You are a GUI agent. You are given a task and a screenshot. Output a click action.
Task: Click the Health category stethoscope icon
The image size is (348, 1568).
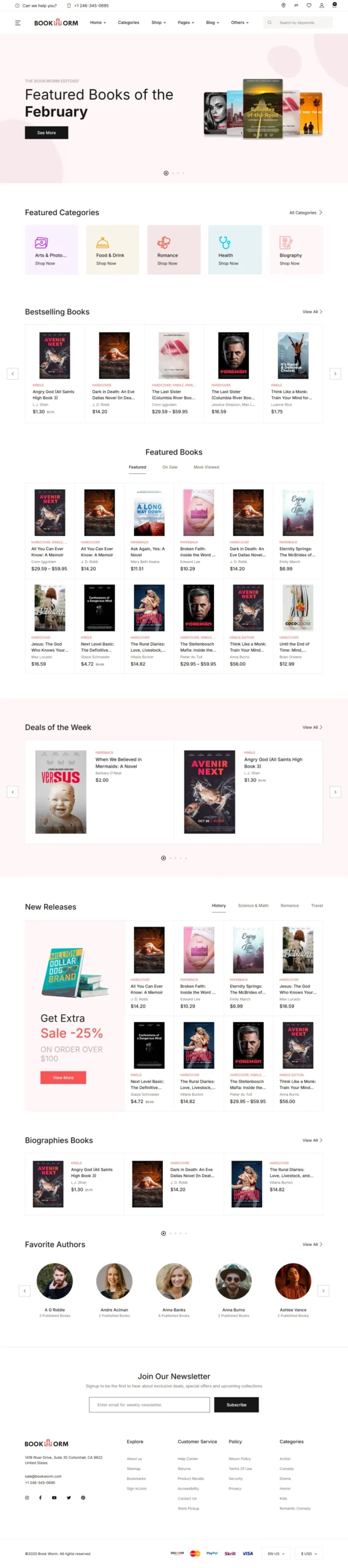(x=225, y=242)
